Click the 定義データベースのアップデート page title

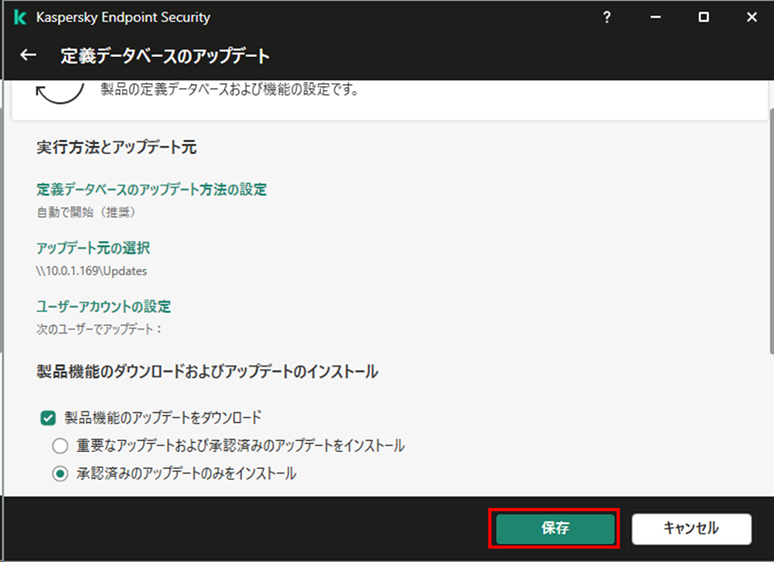click(x=165, y=56)
